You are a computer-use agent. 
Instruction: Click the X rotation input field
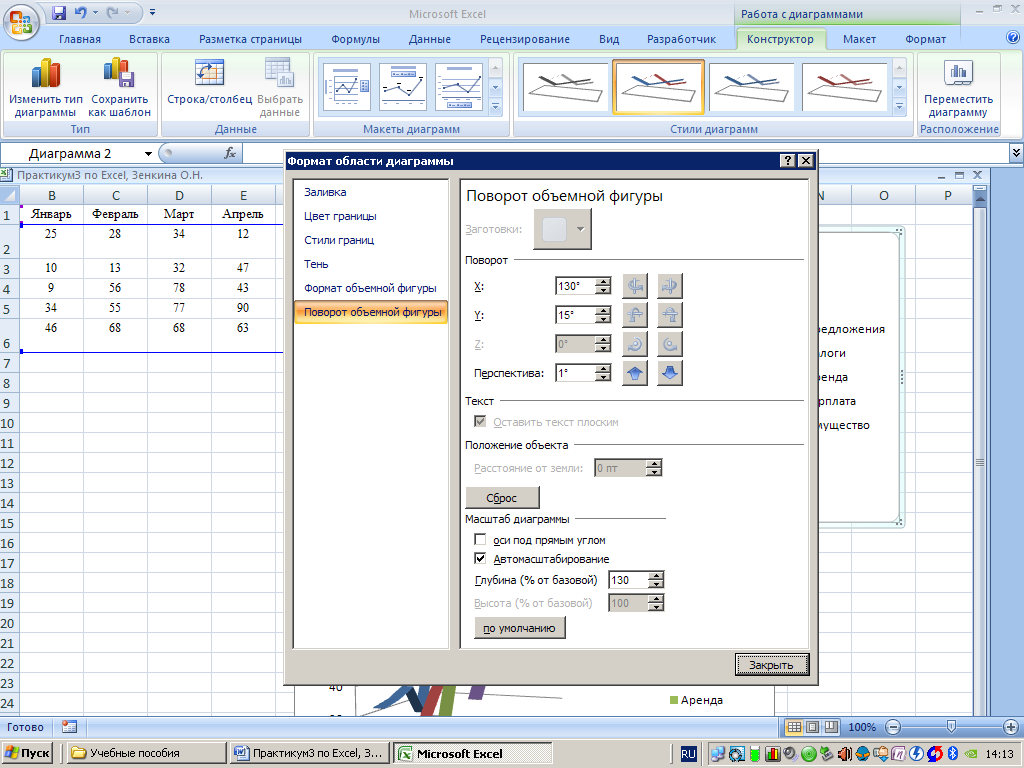point(575,286)
